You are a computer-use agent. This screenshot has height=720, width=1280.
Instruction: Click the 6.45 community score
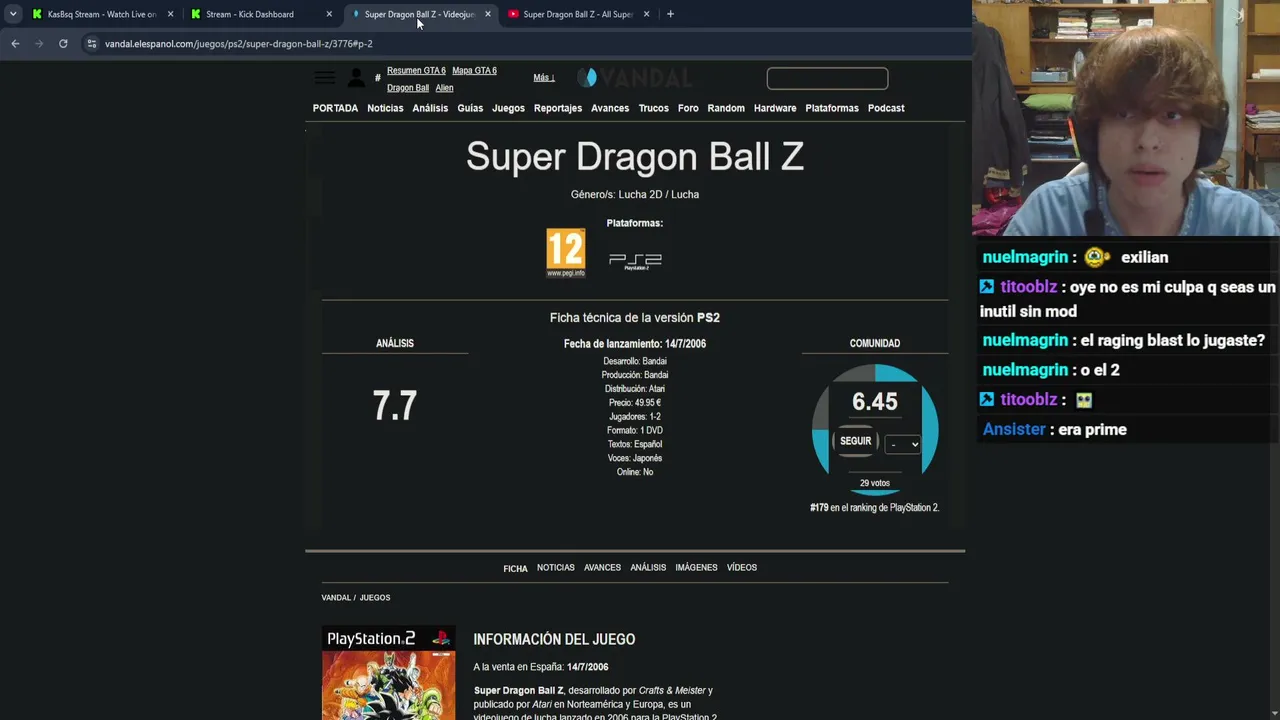(x=875, y=402)
